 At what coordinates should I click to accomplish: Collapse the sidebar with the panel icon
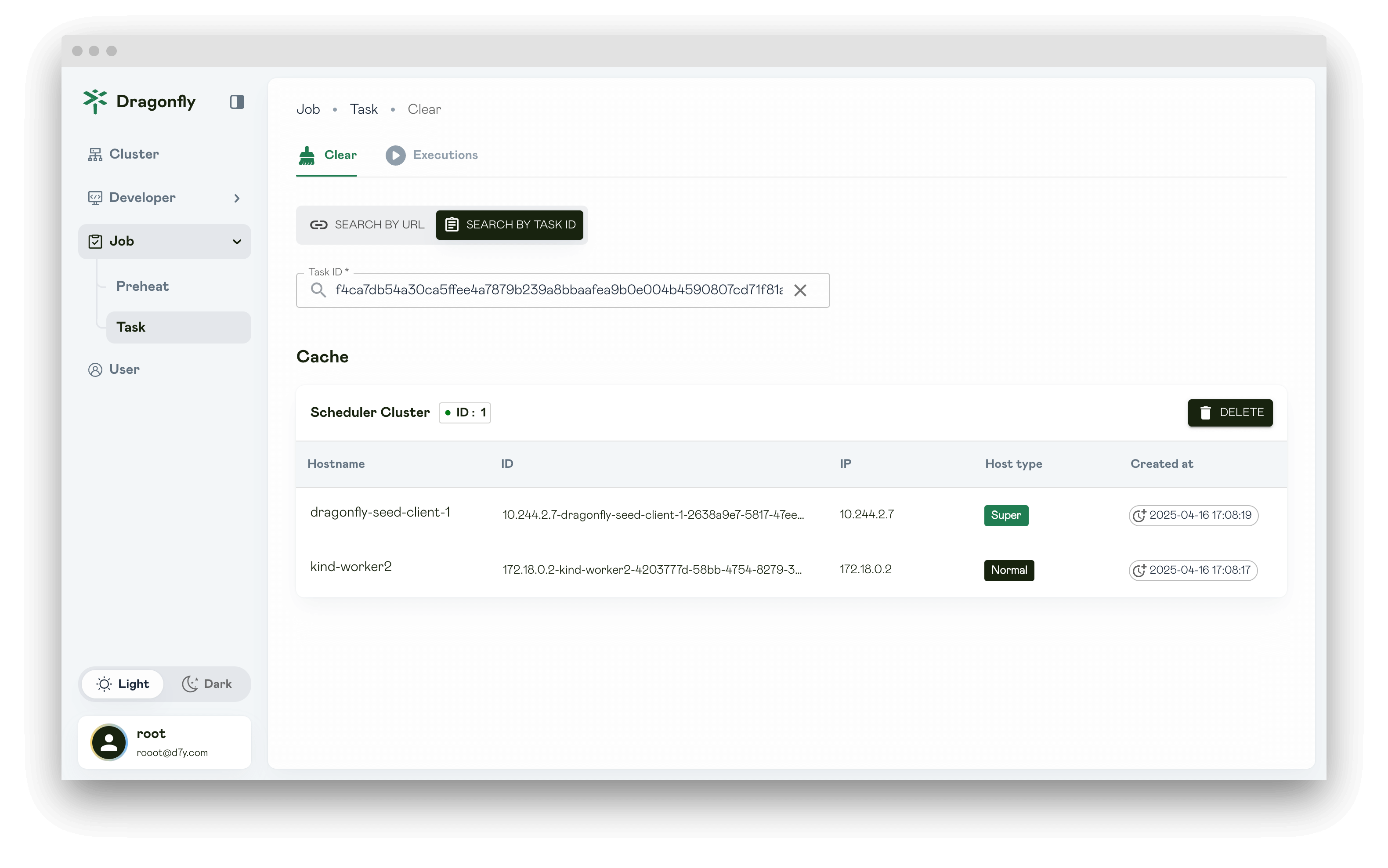(237, 102)
